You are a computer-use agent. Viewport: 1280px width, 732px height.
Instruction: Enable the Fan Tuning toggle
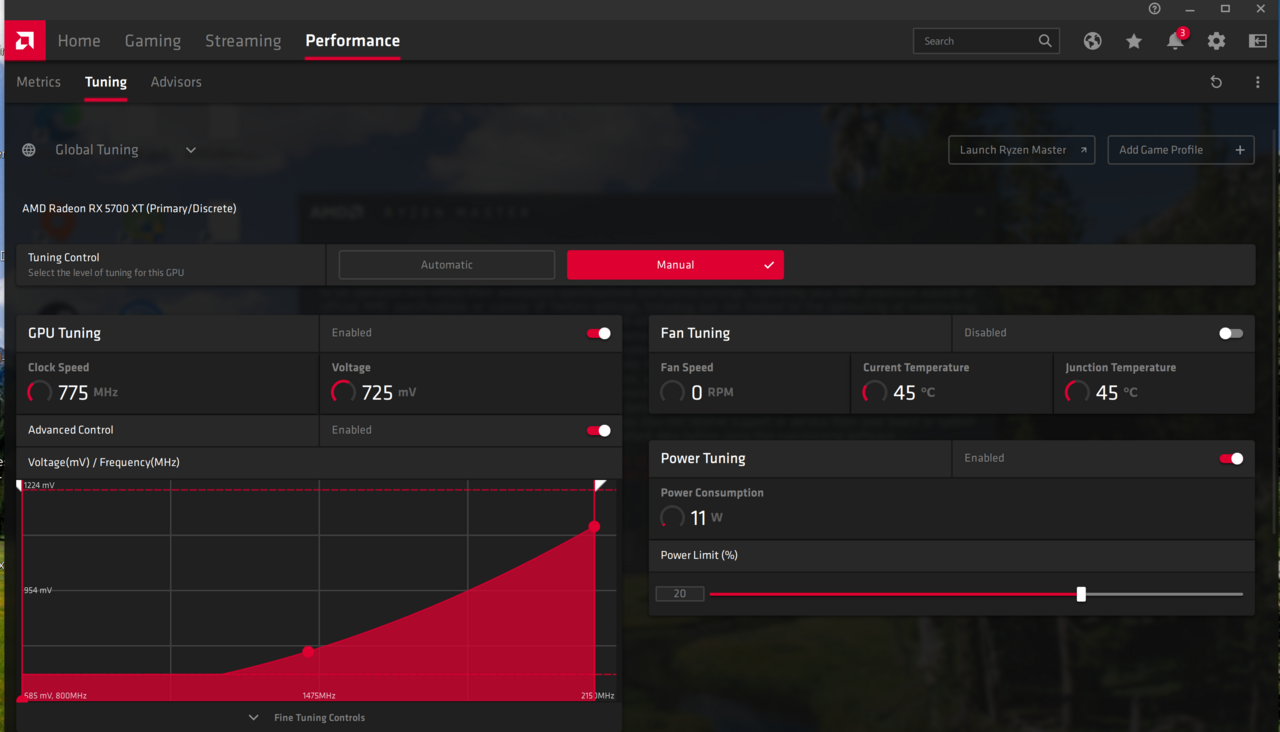1231,333
